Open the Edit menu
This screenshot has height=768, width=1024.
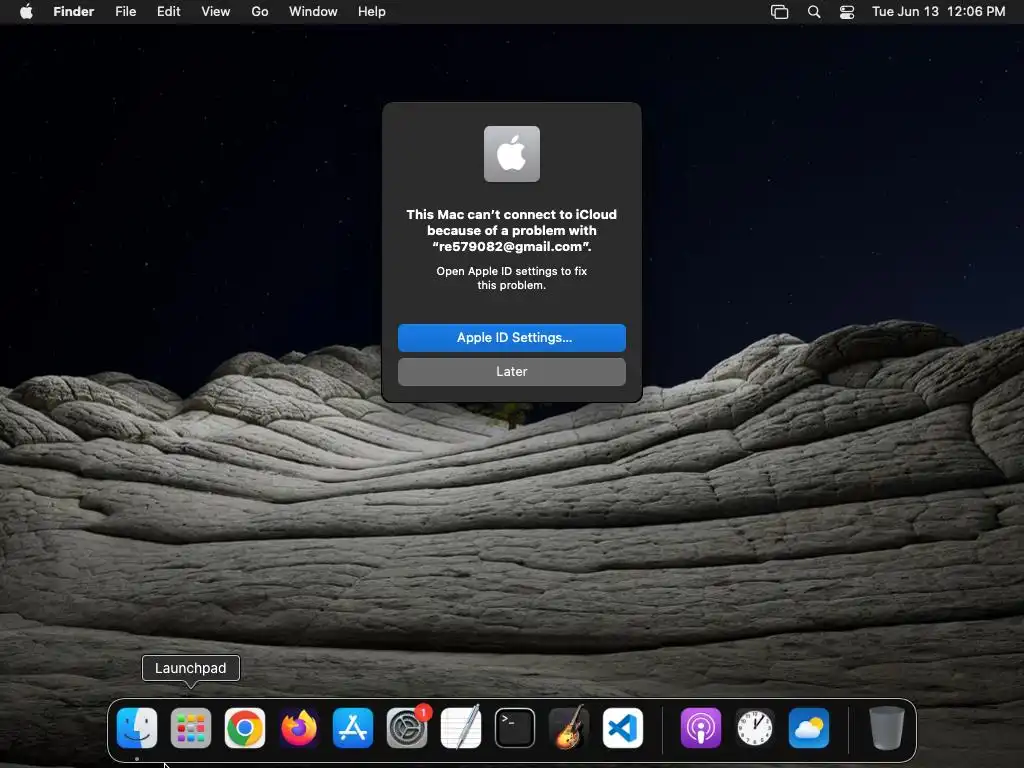pyautogui.click(x=168, y=11)
